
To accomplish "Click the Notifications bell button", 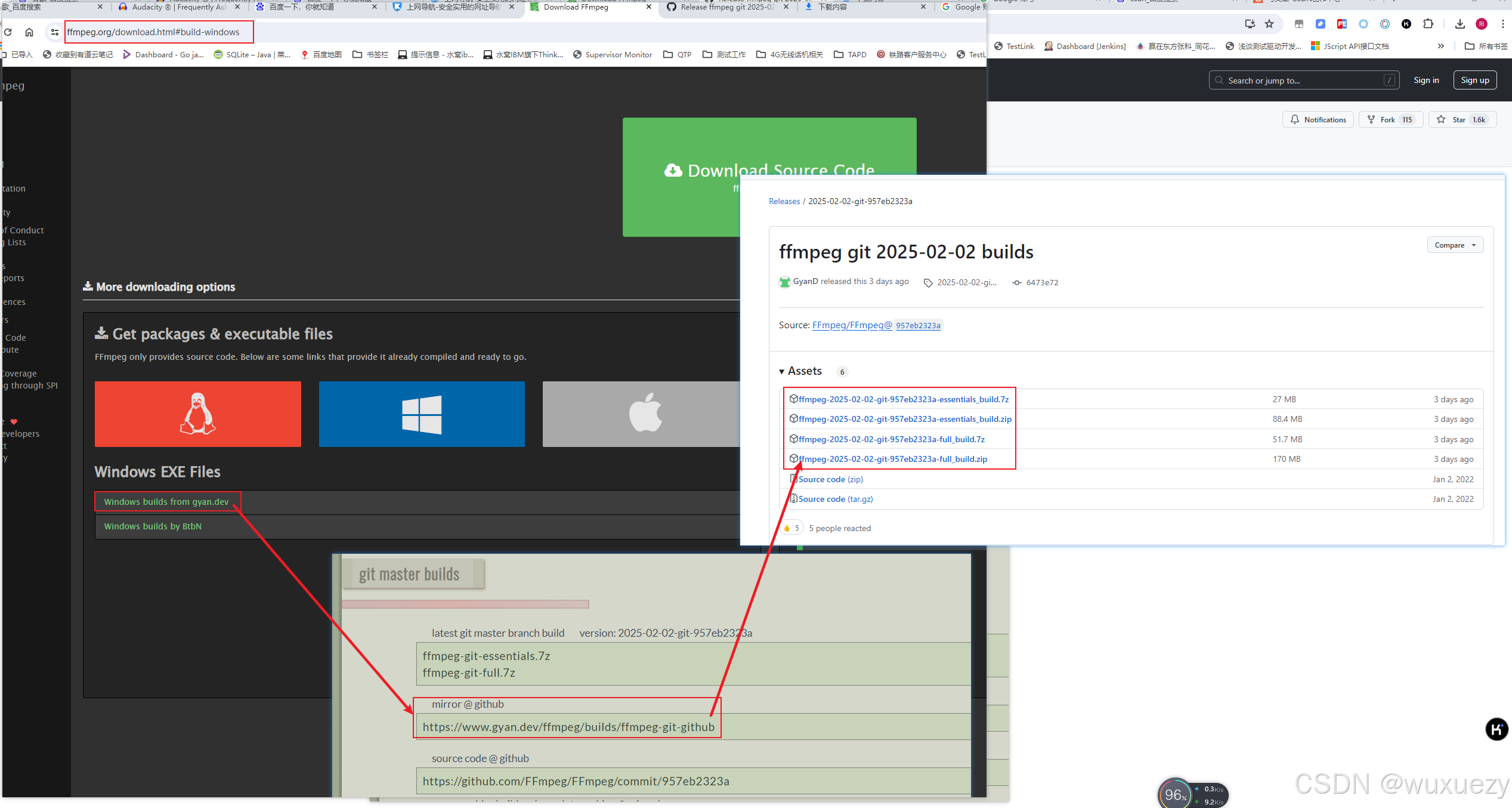I will (1318, 120).
